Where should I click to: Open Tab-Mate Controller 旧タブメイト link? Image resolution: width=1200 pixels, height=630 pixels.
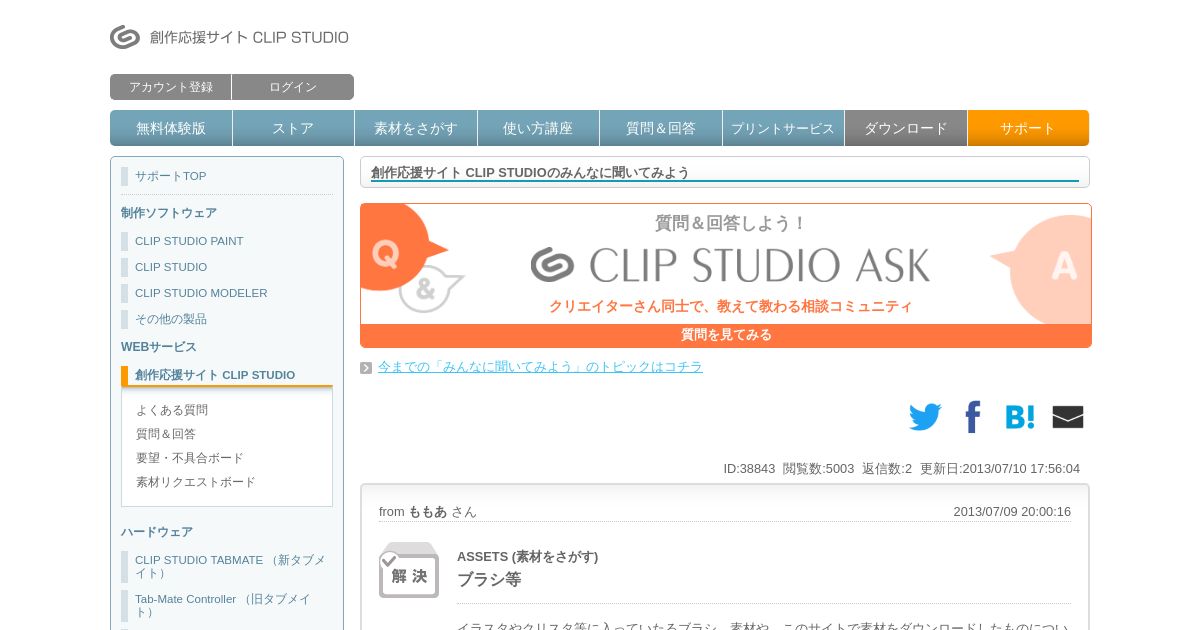(x=223, y=605)
